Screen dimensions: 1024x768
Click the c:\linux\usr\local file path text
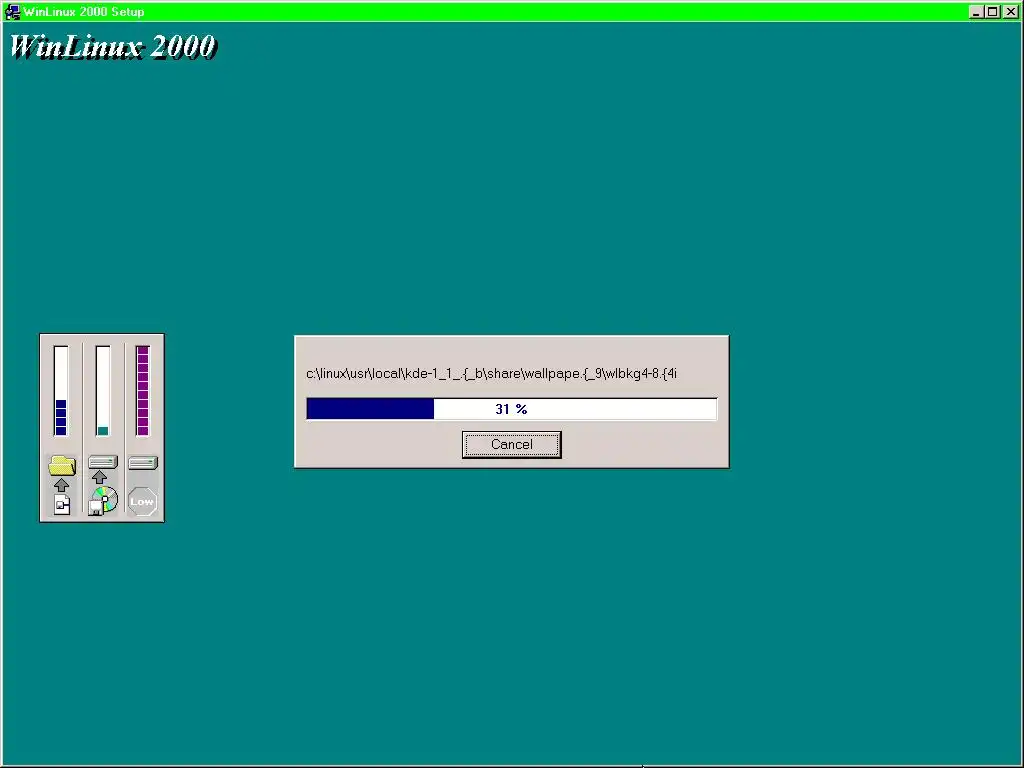click(491, 374)
